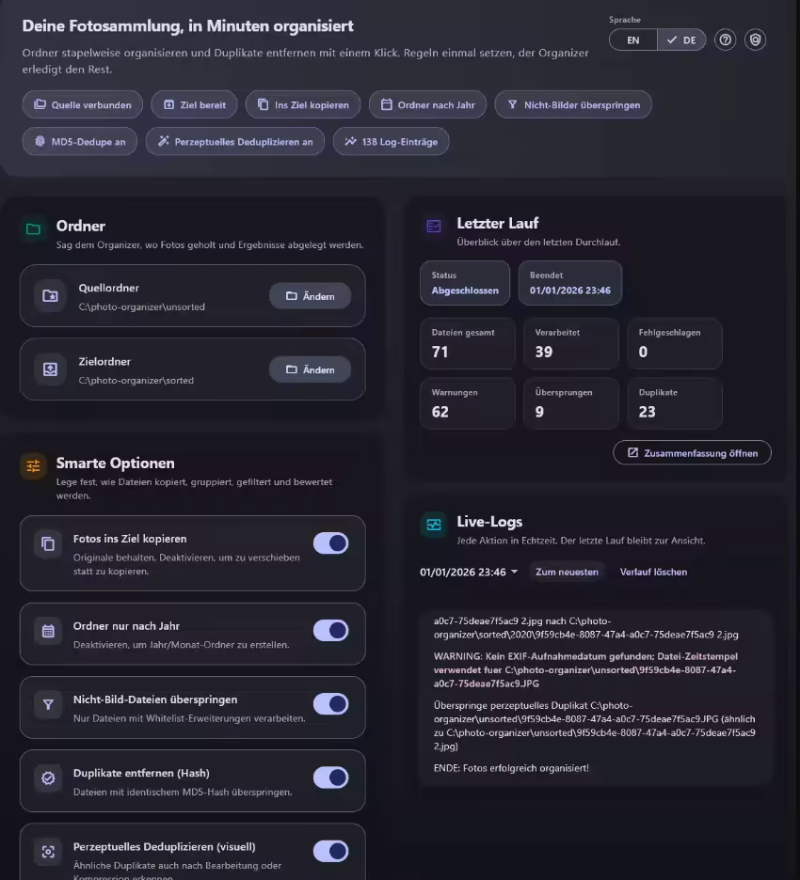Disable Ordner nur nach Jahr switch

pyautogui.click(x=331, y=630)
